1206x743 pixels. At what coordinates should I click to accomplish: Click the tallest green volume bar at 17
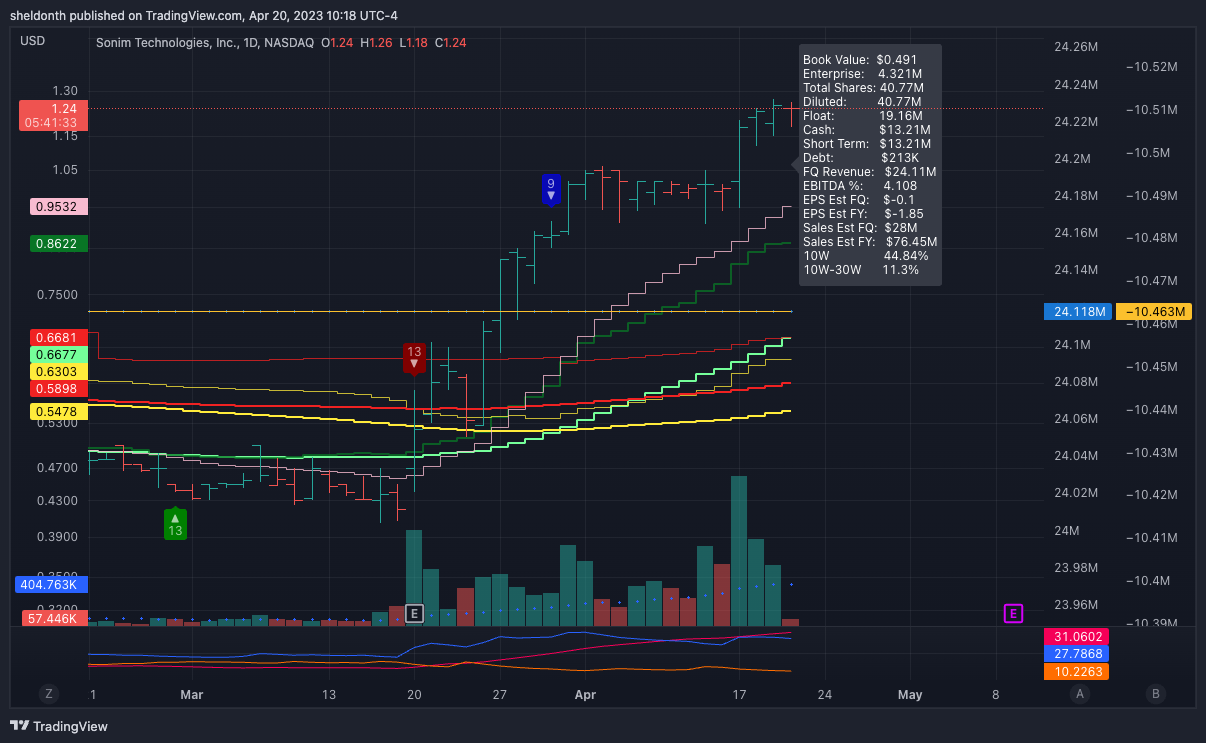(739, 551)
